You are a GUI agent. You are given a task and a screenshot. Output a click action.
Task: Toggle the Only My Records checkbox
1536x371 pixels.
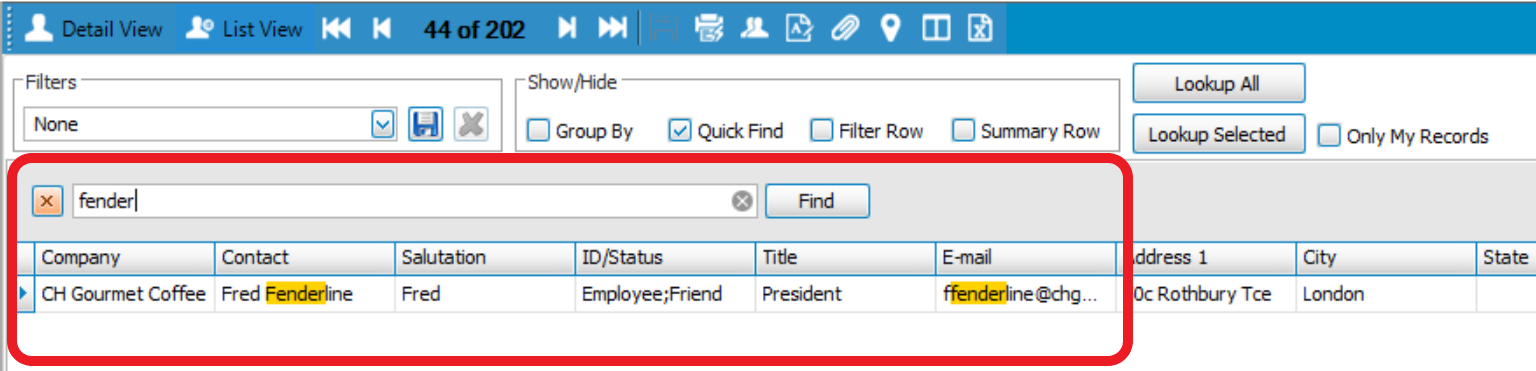pyautogui.click(x=1329, y=136)
